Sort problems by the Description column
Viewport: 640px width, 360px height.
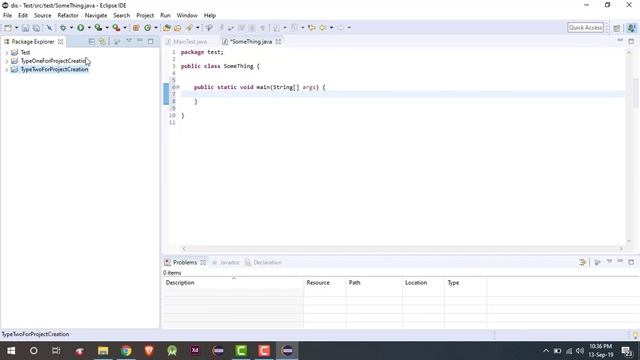[233, 282]
